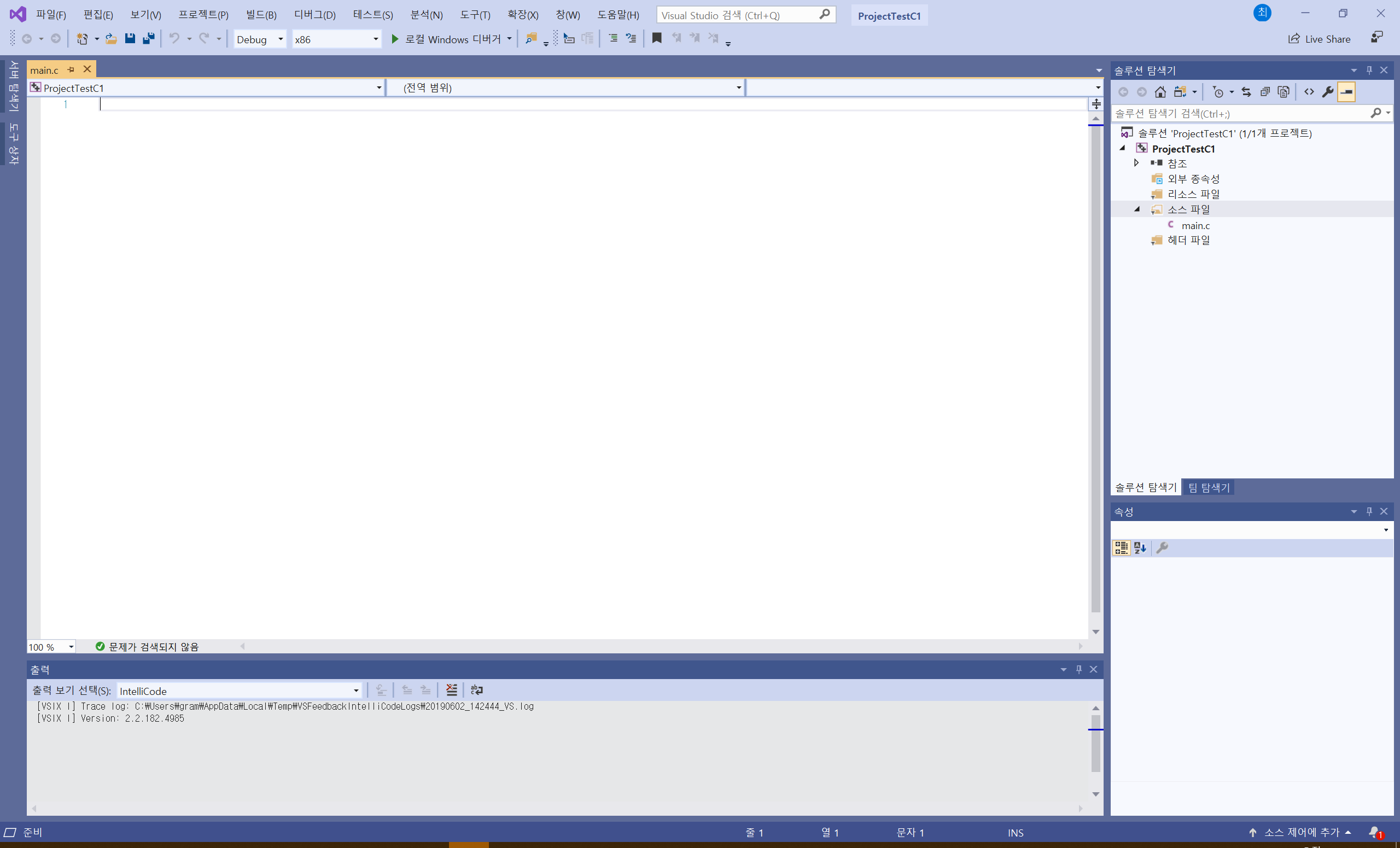The image size is (1400, 848).
Task: Open the IntelliCode output source dropdown
Action: (x=239, y=691)
